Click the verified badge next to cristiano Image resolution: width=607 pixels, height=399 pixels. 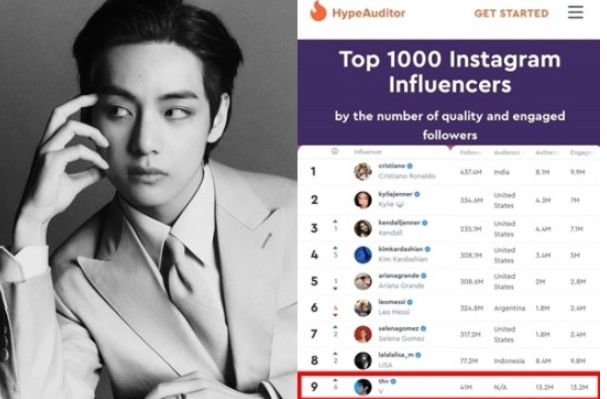click(x=410, y=166)
